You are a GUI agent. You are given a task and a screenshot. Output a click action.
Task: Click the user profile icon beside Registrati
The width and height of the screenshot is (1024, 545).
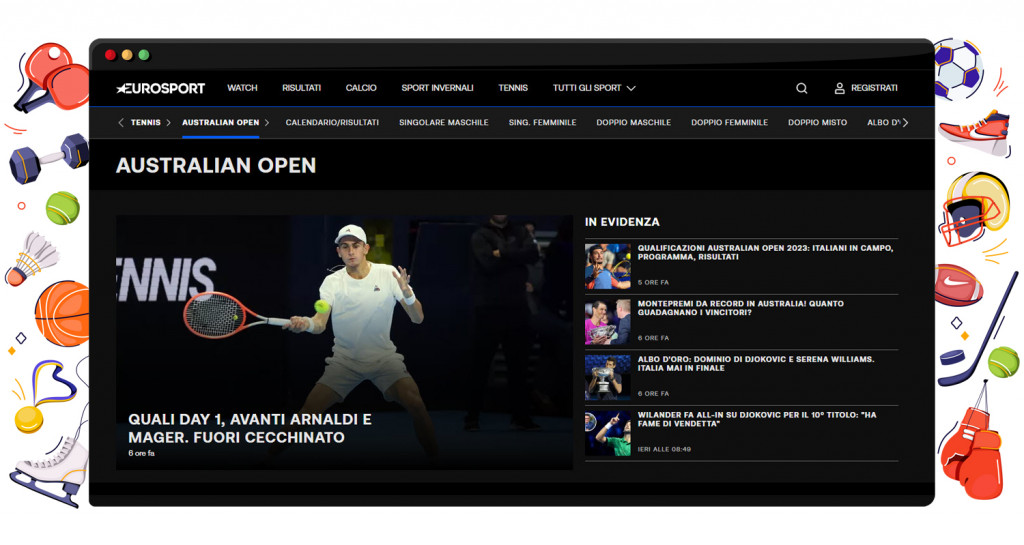(x=839, y=88)
